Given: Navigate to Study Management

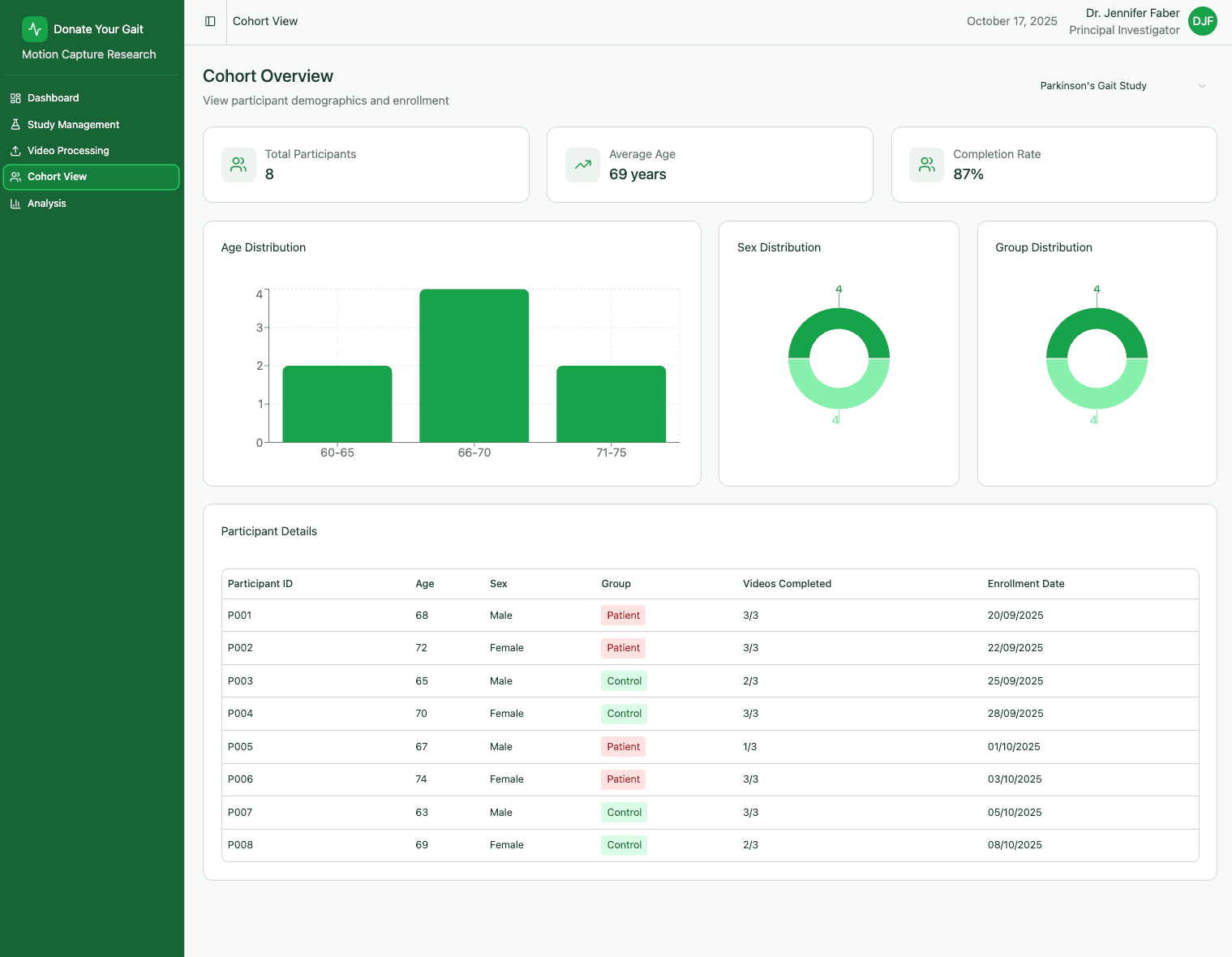Looking at the screenshot, I should pyautogui.click(x=73, y=124).
